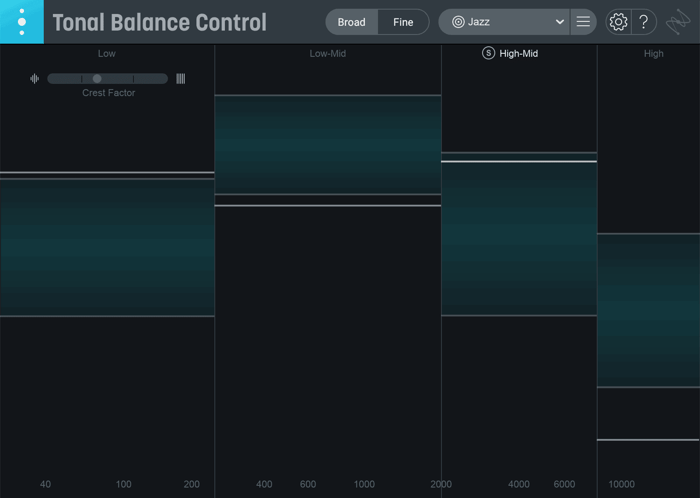Select the High band label

click(x=654, y=54)
